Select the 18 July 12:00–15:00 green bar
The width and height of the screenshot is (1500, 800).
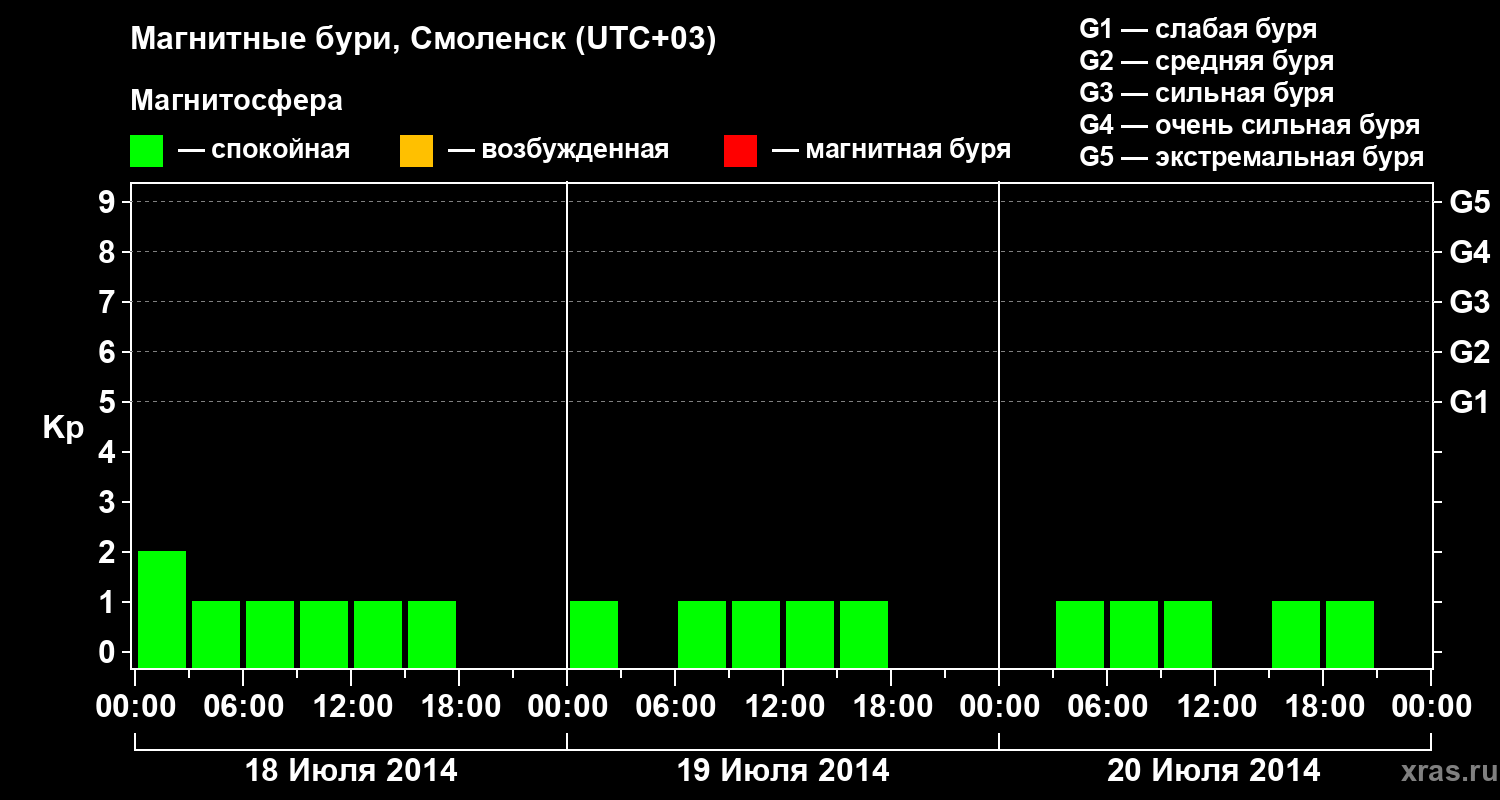point(378,634)
